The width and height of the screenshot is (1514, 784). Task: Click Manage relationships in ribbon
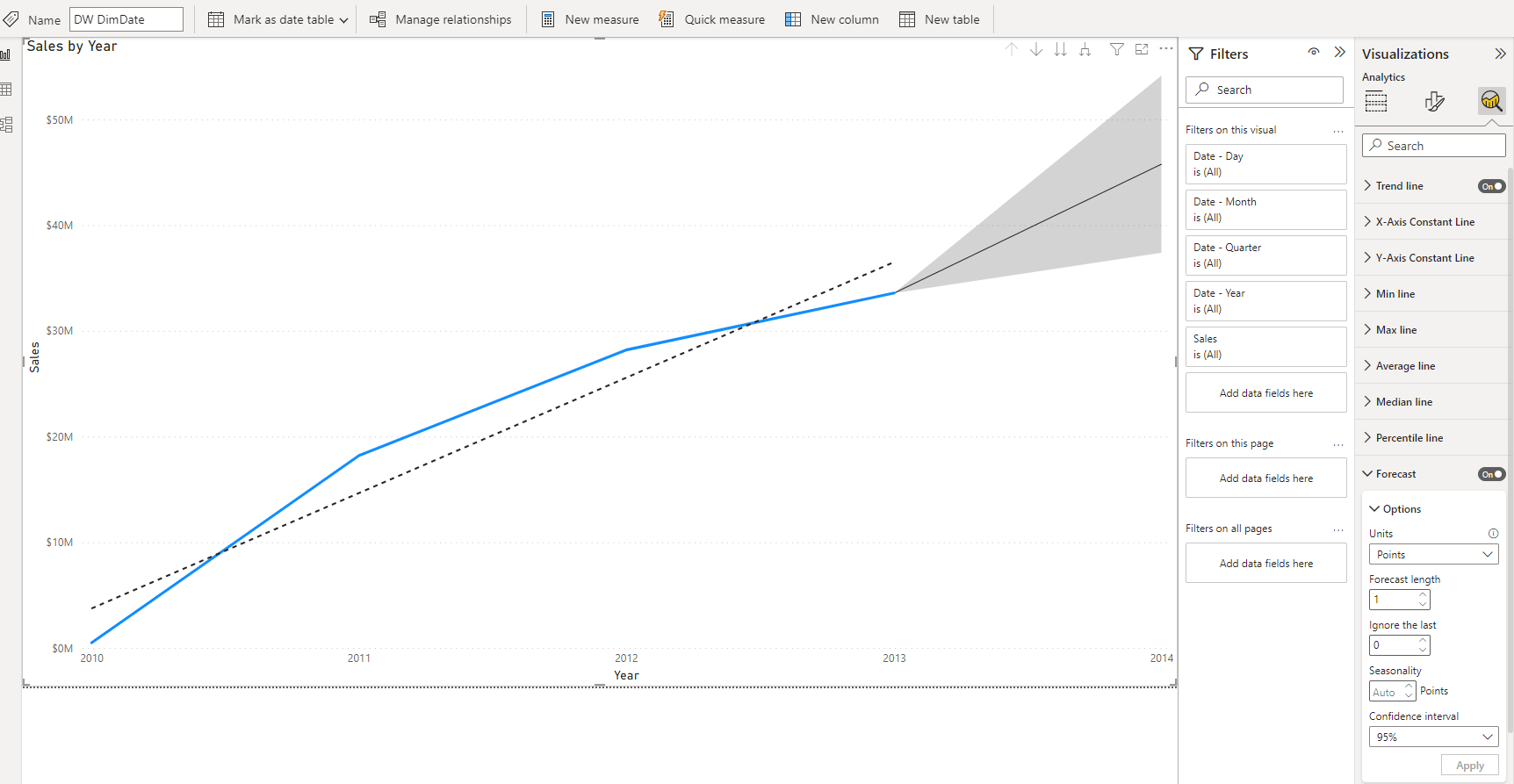point(453,19)
